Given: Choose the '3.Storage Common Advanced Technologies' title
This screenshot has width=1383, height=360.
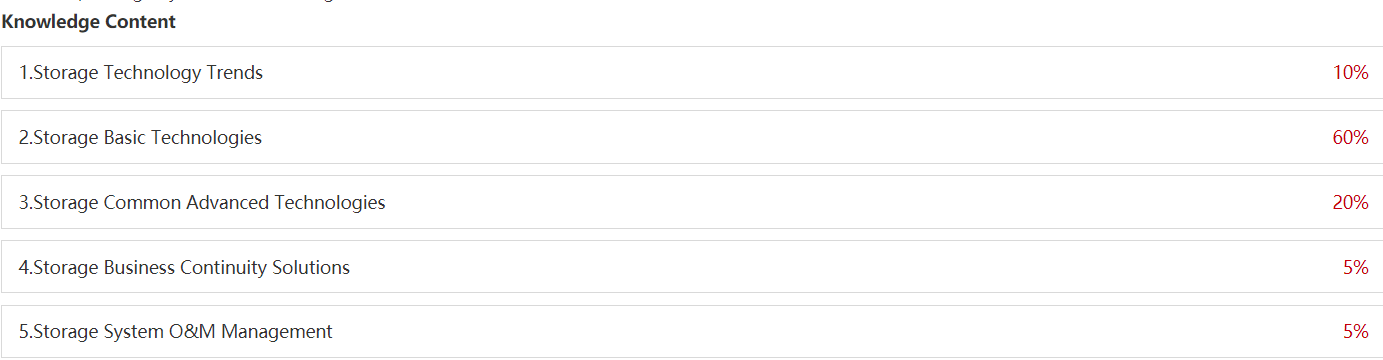Looking at the screenshot, I should click(x=202, y=203).
